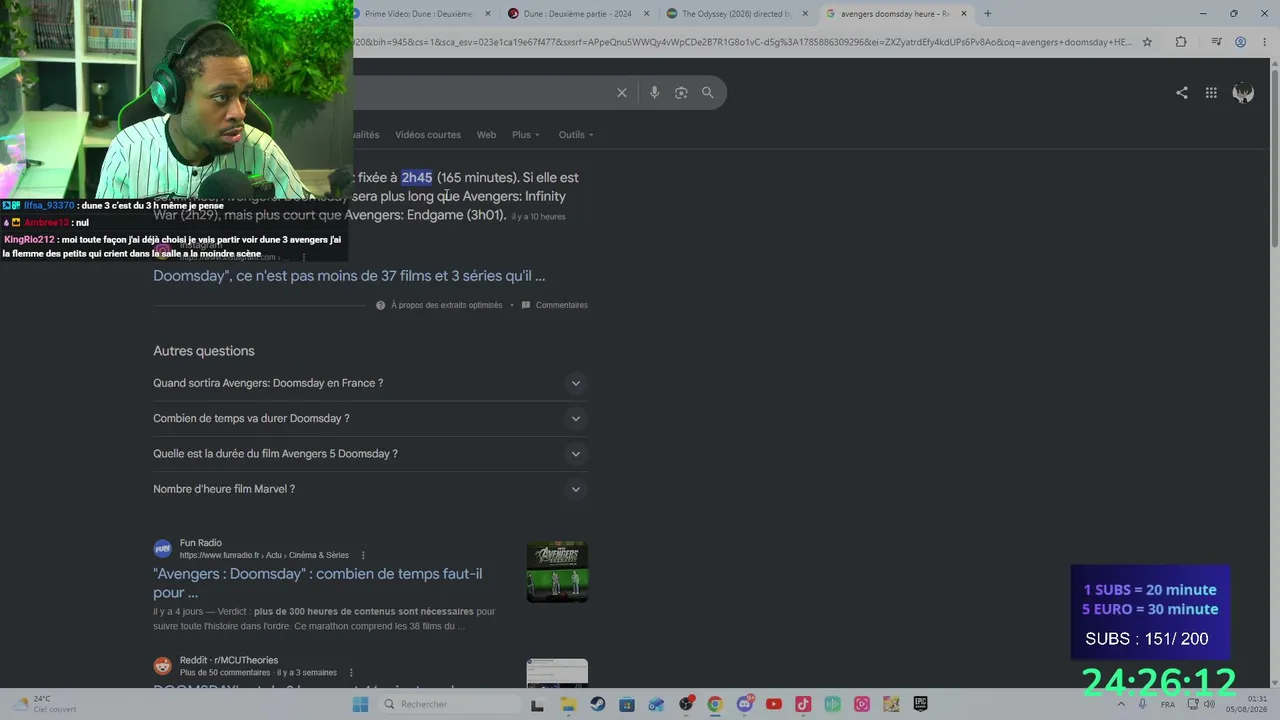Add a new browser tab
1280x720 pixels.
pyautogui.click(x=988, y=14)
